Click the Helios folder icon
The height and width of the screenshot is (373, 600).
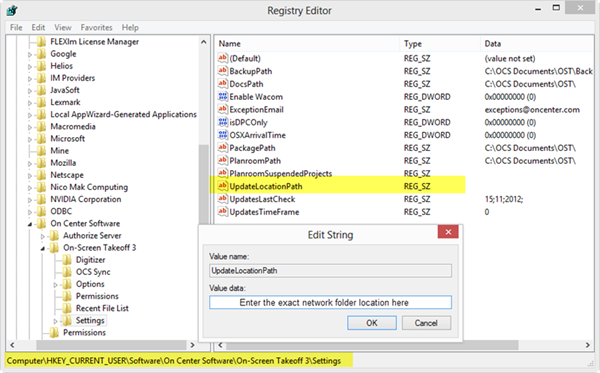tap(41, 66)
